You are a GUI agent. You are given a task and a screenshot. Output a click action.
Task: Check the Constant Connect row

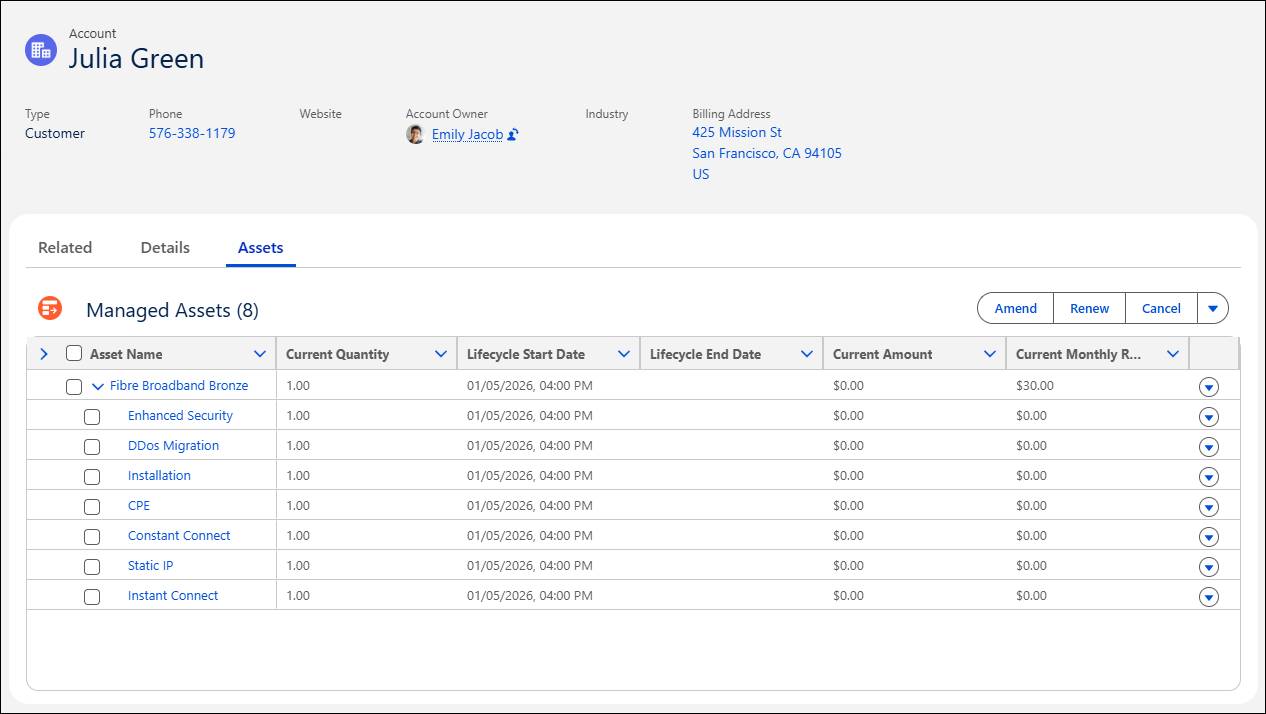pyautogui.click(x=92, y=536)
